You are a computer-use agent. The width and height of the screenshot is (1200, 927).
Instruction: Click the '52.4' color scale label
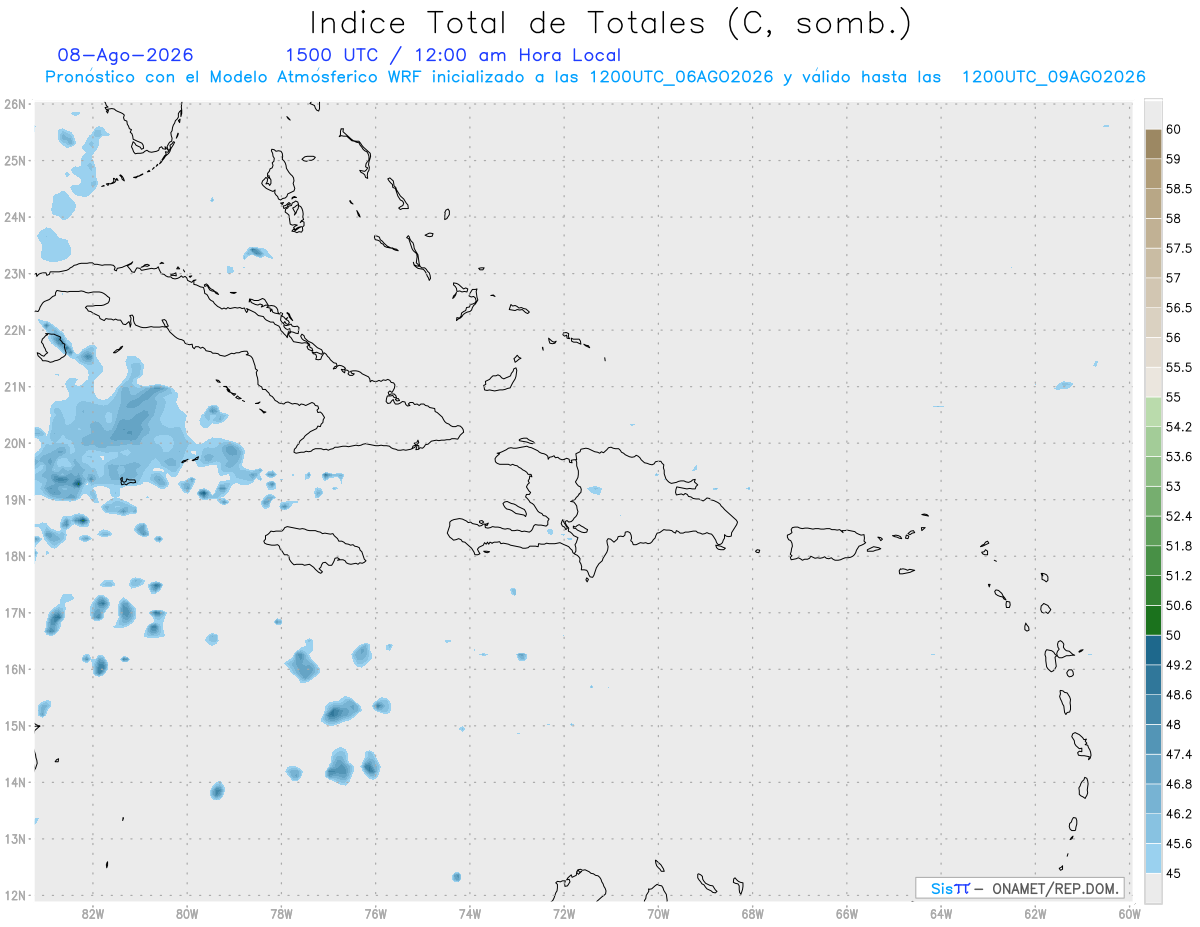coord(1180,516)
